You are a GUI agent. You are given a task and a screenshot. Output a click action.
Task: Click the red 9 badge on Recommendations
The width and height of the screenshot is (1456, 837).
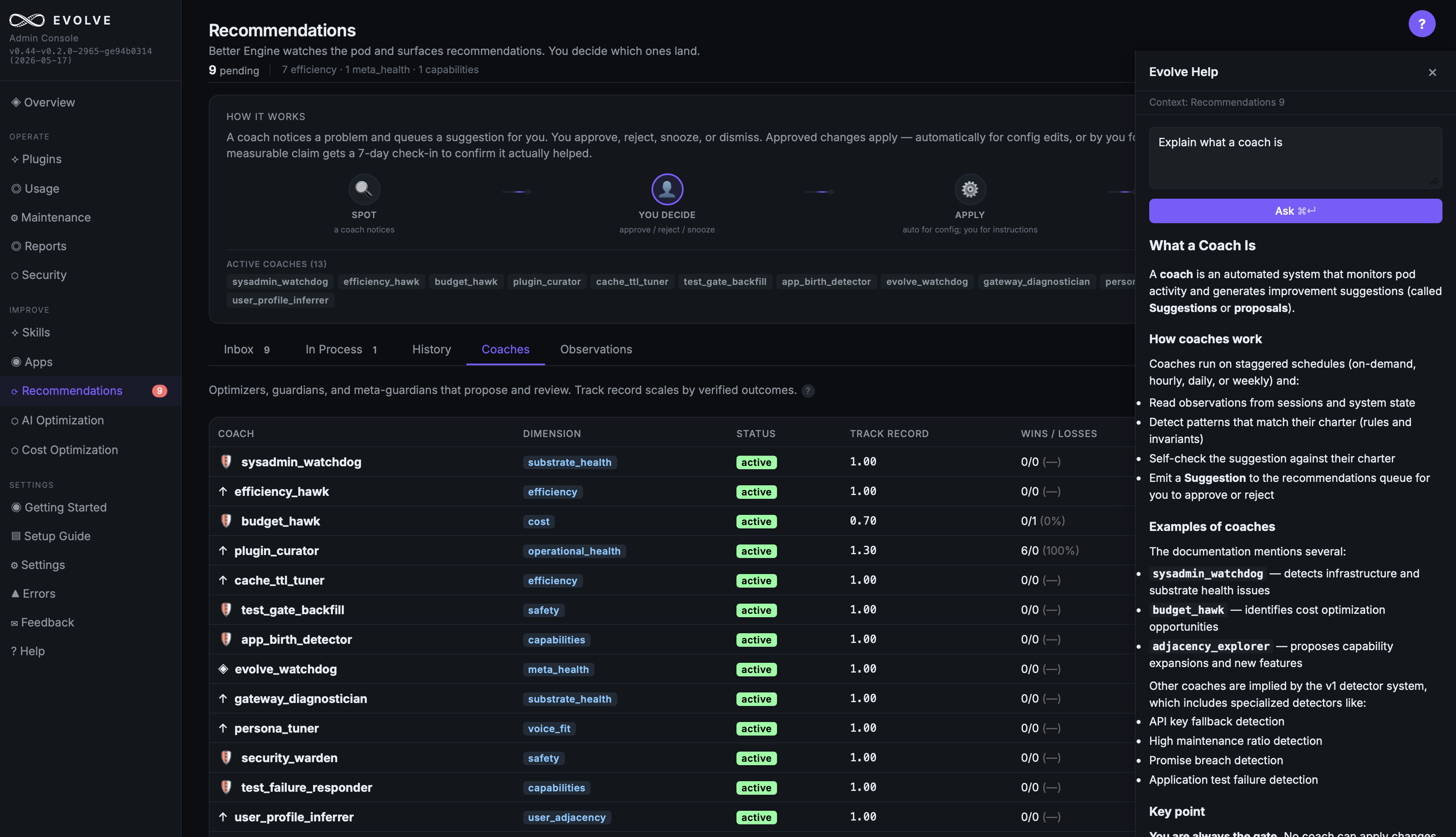[159, 391]
